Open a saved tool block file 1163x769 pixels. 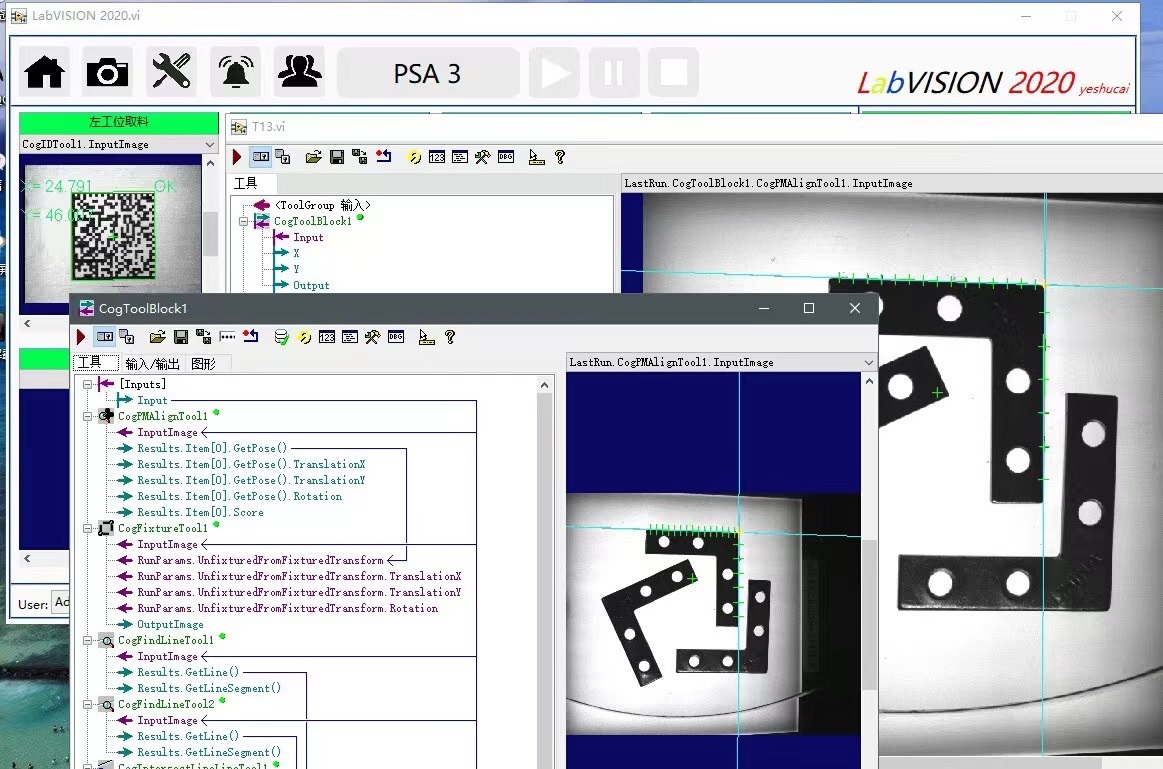click(x=157, y=337)
